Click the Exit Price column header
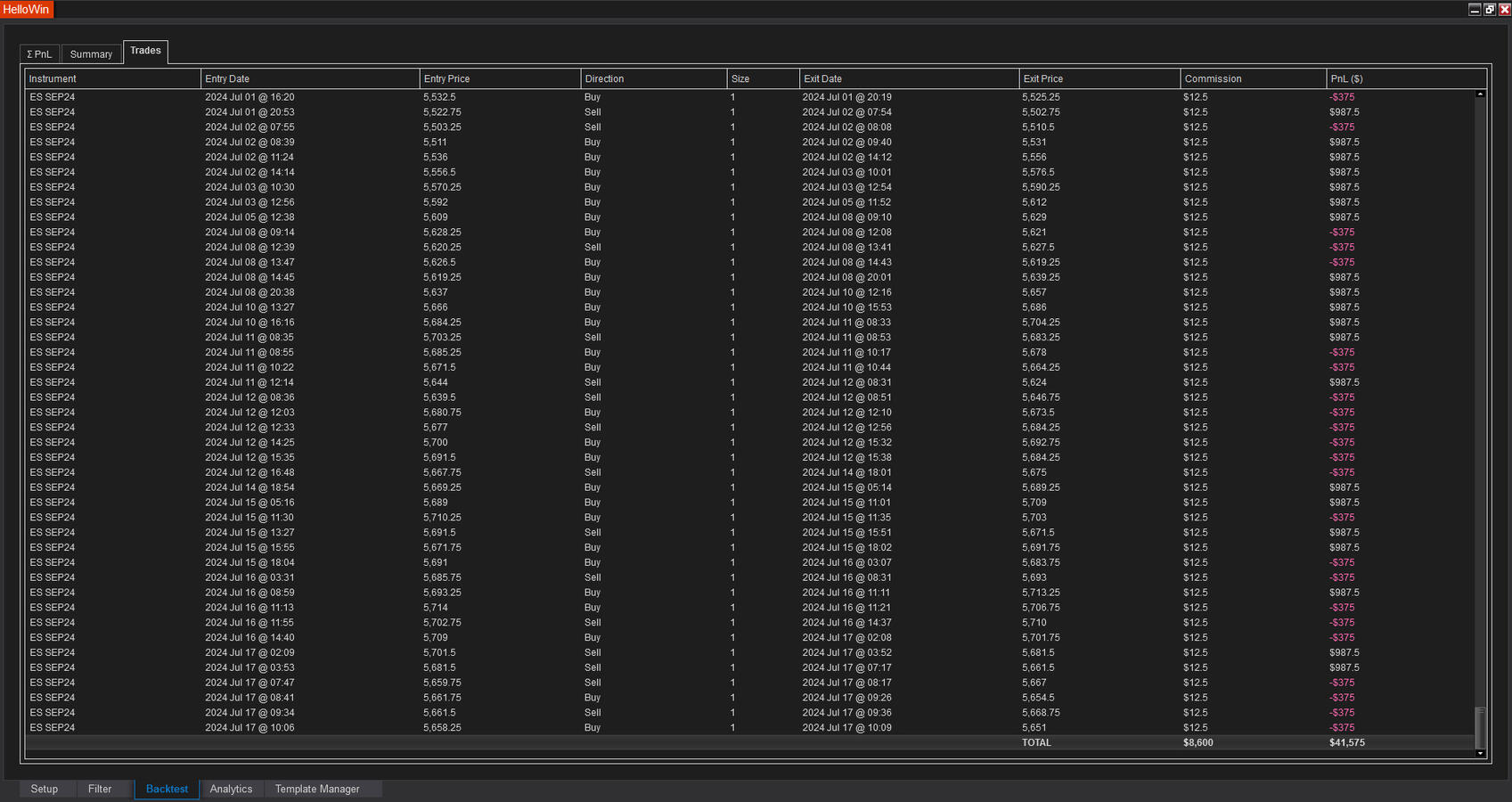Image resolution: width=1512 pixels, height=802 pixels. (x=1042, y=79)
